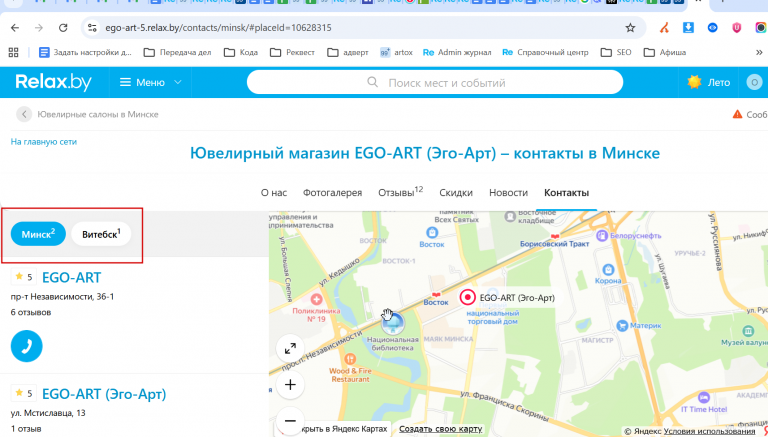This screenshot has height=437, width=768.
Task: Expand the Меню dropdown
Action: [x=151, y=82]
